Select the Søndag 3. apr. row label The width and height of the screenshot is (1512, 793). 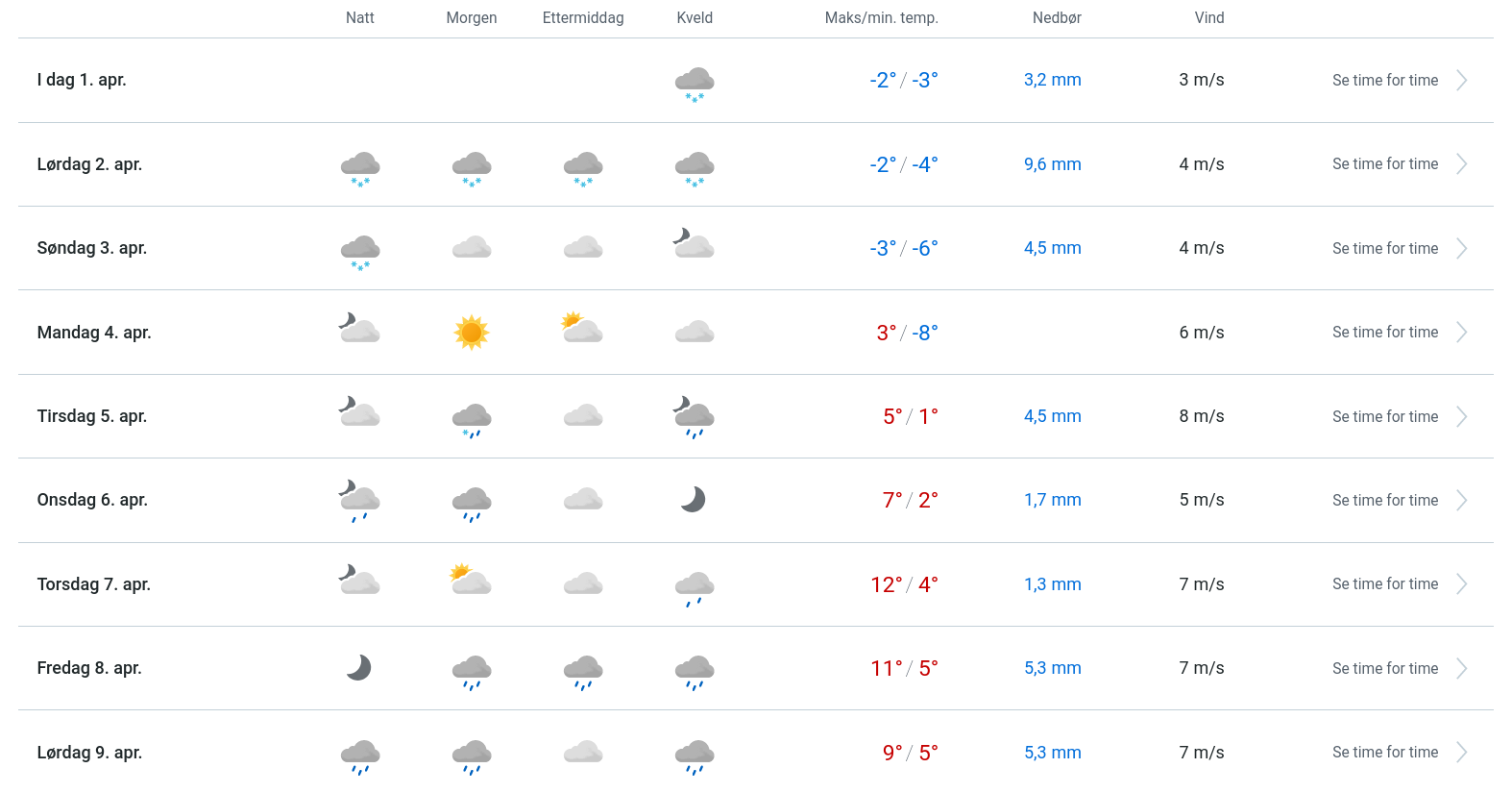point(92,249)
